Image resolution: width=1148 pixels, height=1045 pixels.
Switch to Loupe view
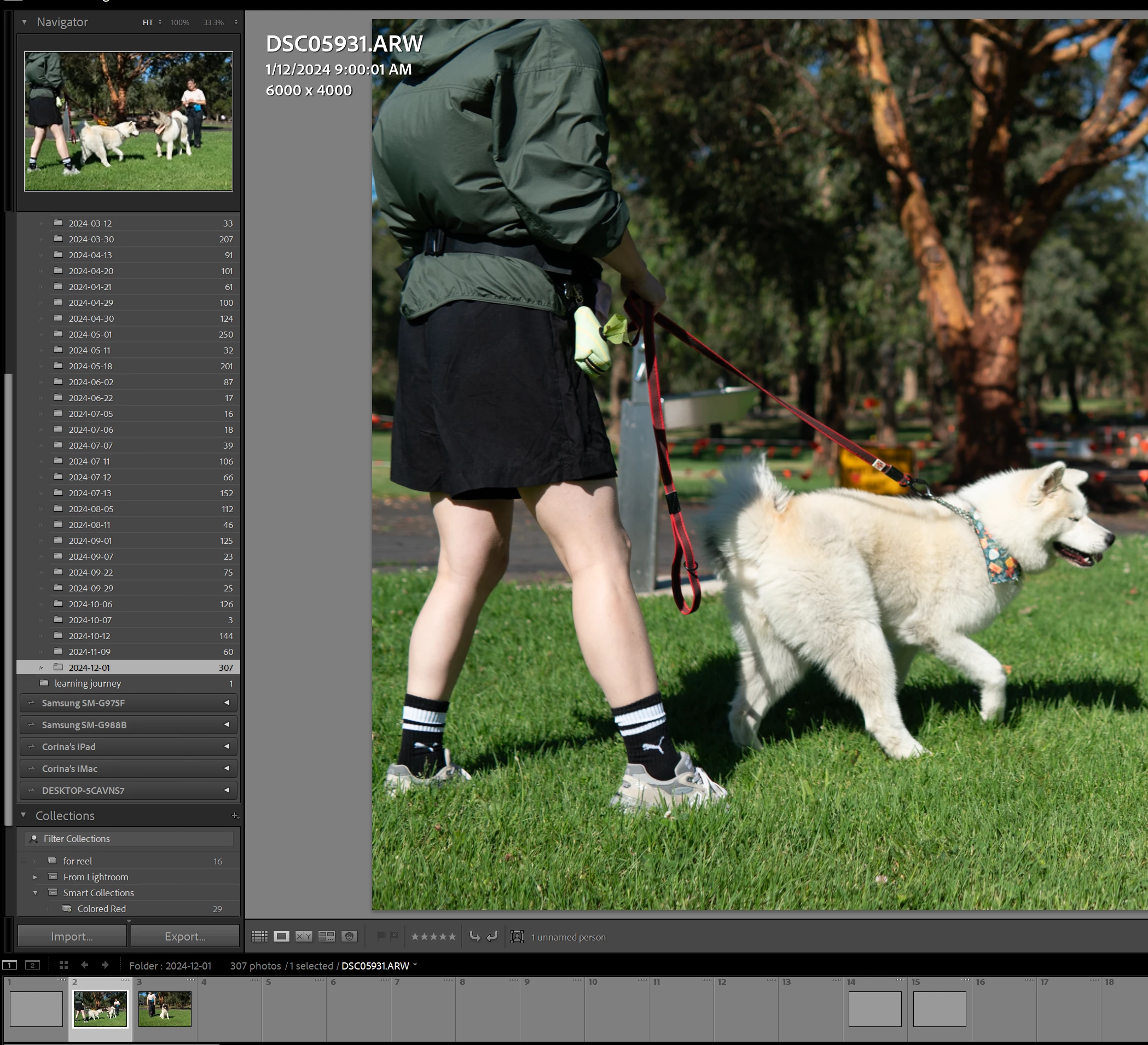(x=281, y=937)
